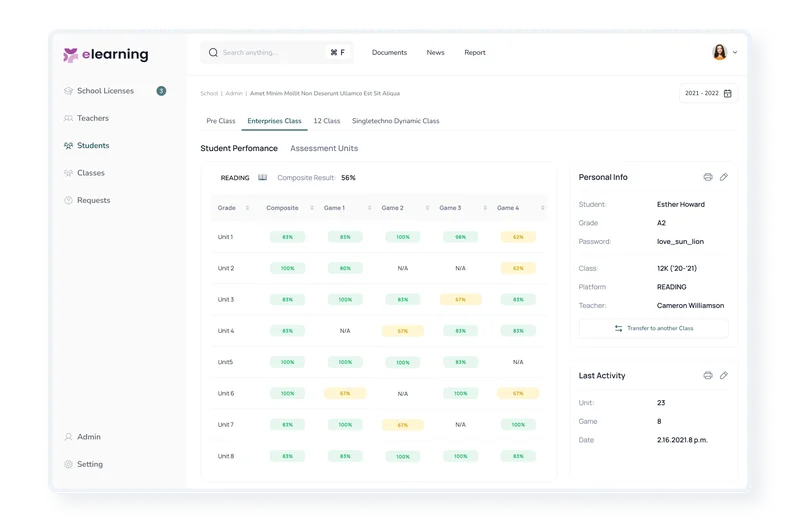Switch to the Pre Class tab

(221, 121)
